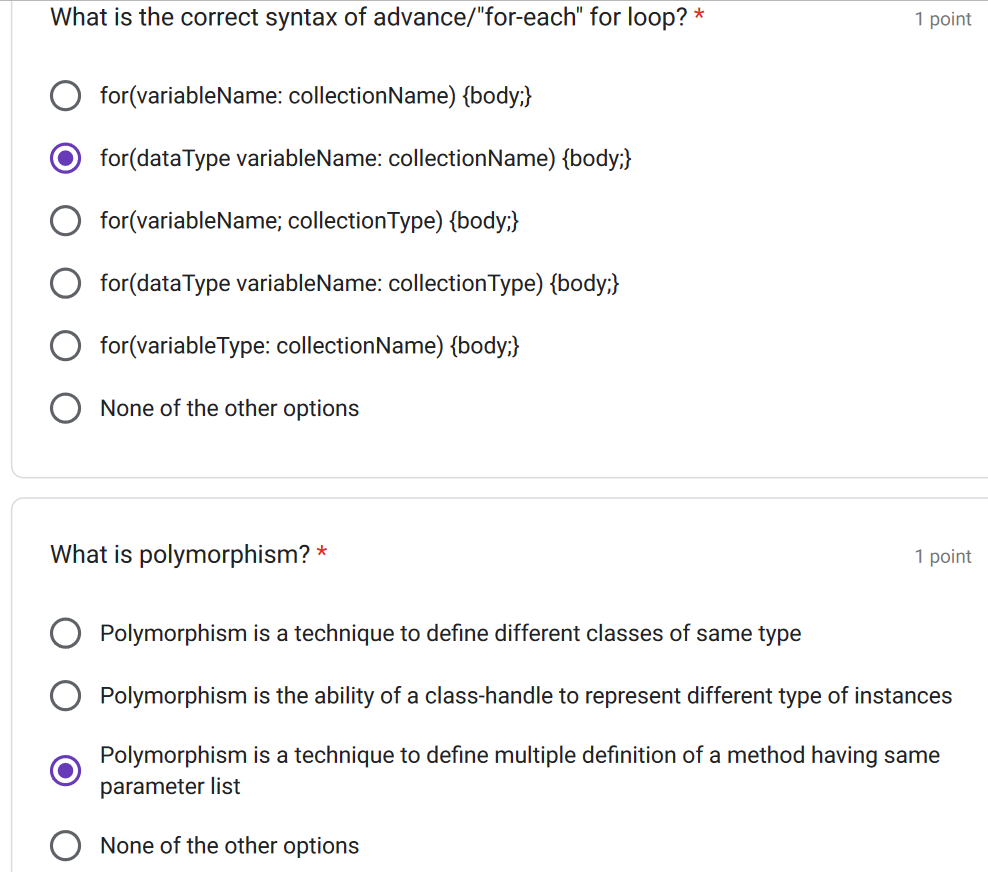
Task: Click the red asterisk next to for-each question
Action: [x=698, y=14]
